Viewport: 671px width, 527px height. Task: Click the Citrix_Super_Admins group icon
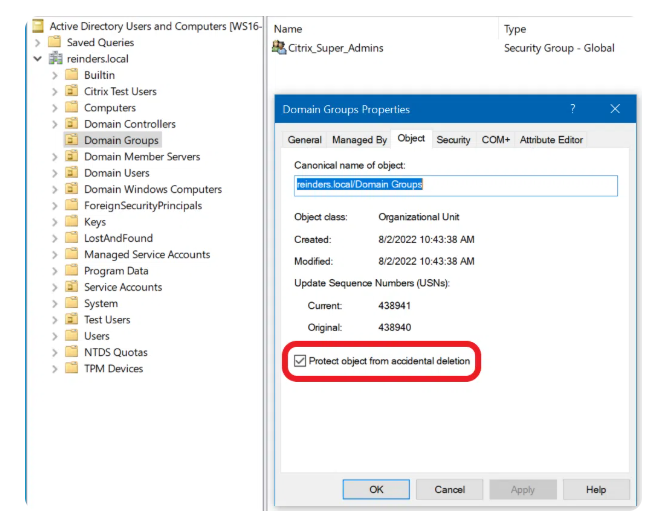(279, 48)
